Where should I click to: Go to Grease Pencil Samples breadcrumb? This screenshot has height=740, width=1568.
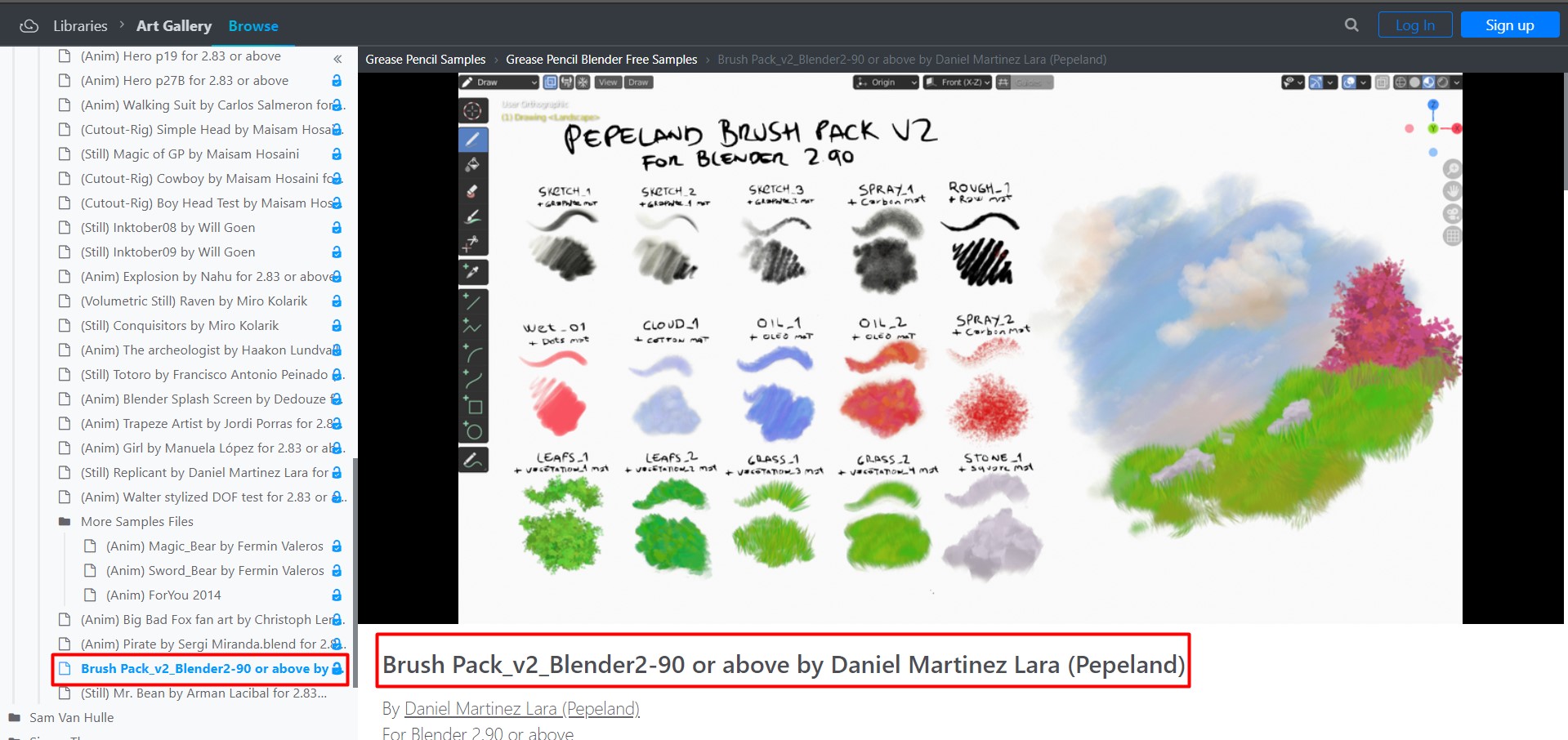tap(425, 60)
